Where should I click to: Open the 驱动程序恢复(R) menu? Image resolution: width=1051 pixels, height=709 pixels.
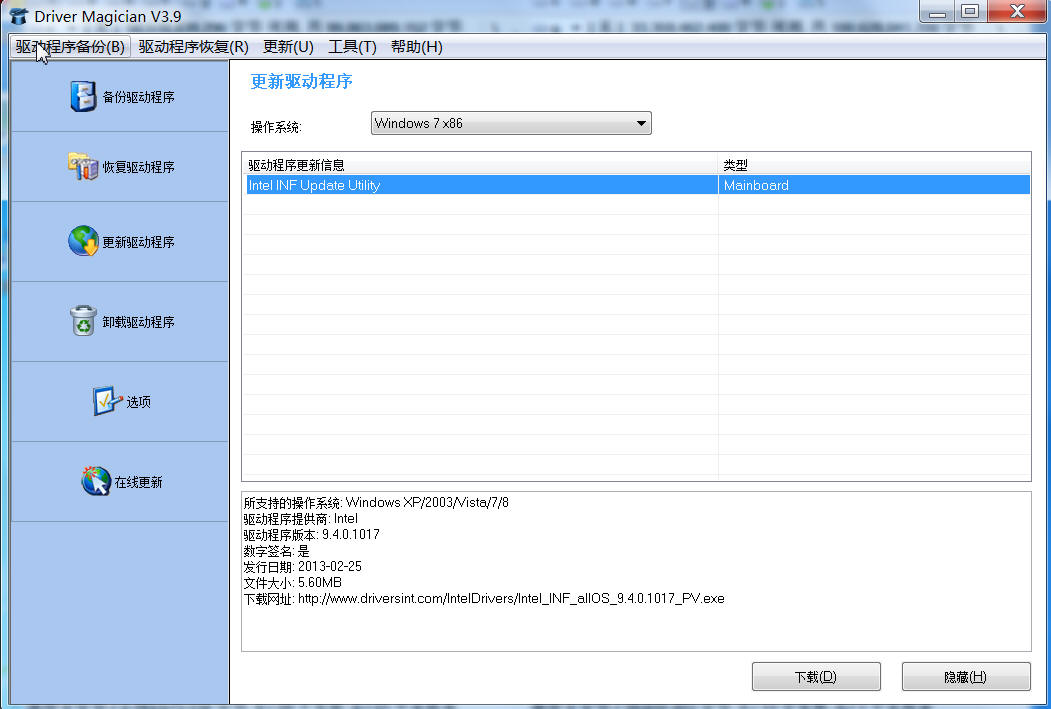[x=193, y=47]
